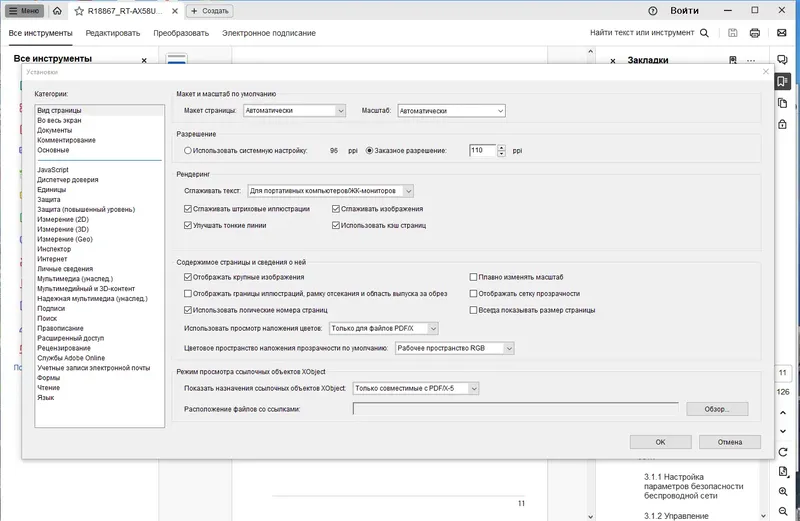This screenshot has width=800, height=521.
Task: Open Все инструменты tab
Action: tap(40, 33)
